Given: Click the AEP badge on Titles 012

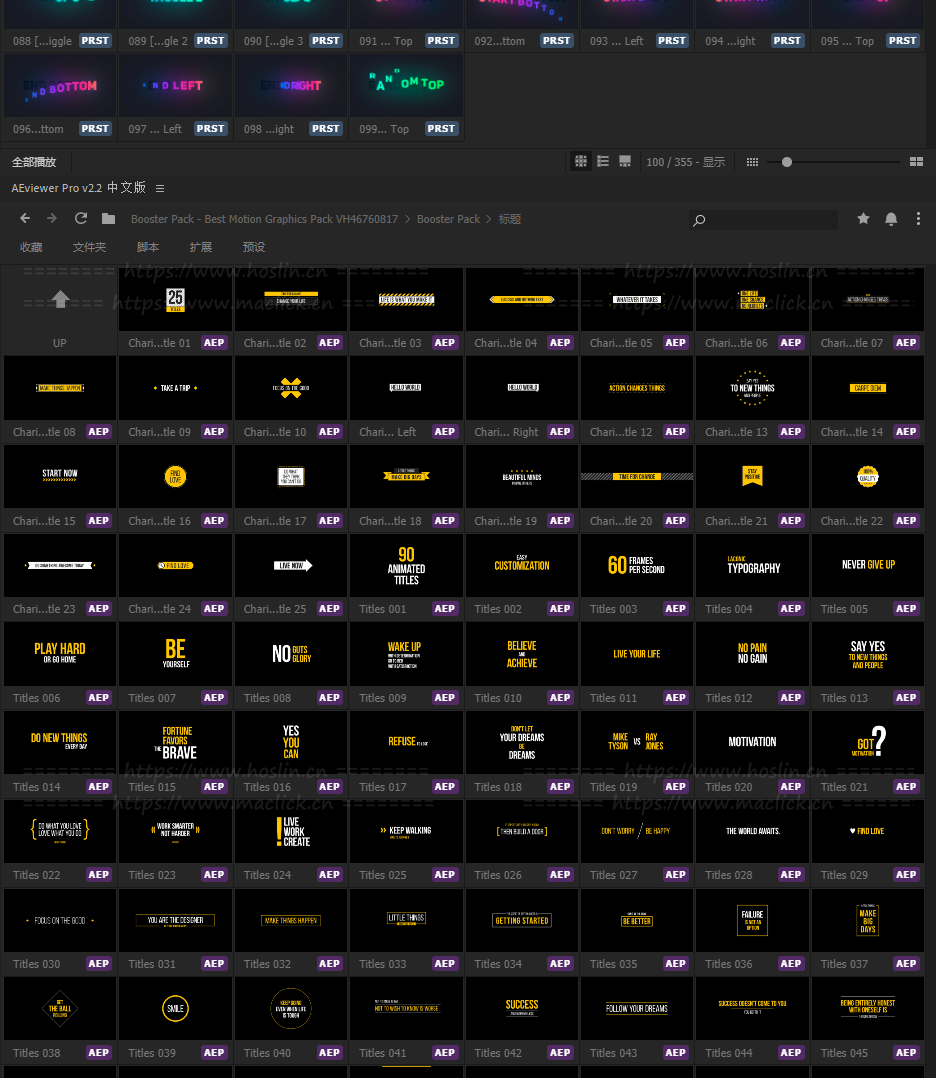Looking at the screenshot, I should 791,698.
